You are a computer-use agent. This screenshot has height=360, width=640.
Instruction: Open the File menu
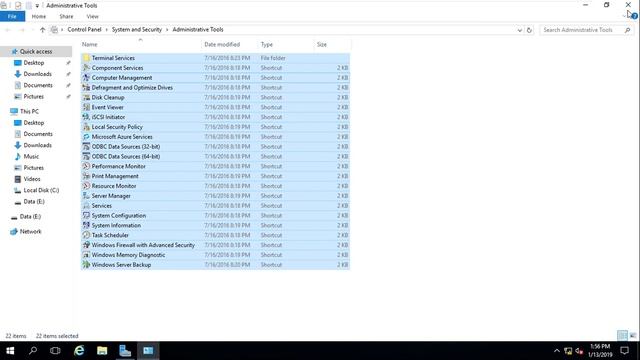pos(12,16)
